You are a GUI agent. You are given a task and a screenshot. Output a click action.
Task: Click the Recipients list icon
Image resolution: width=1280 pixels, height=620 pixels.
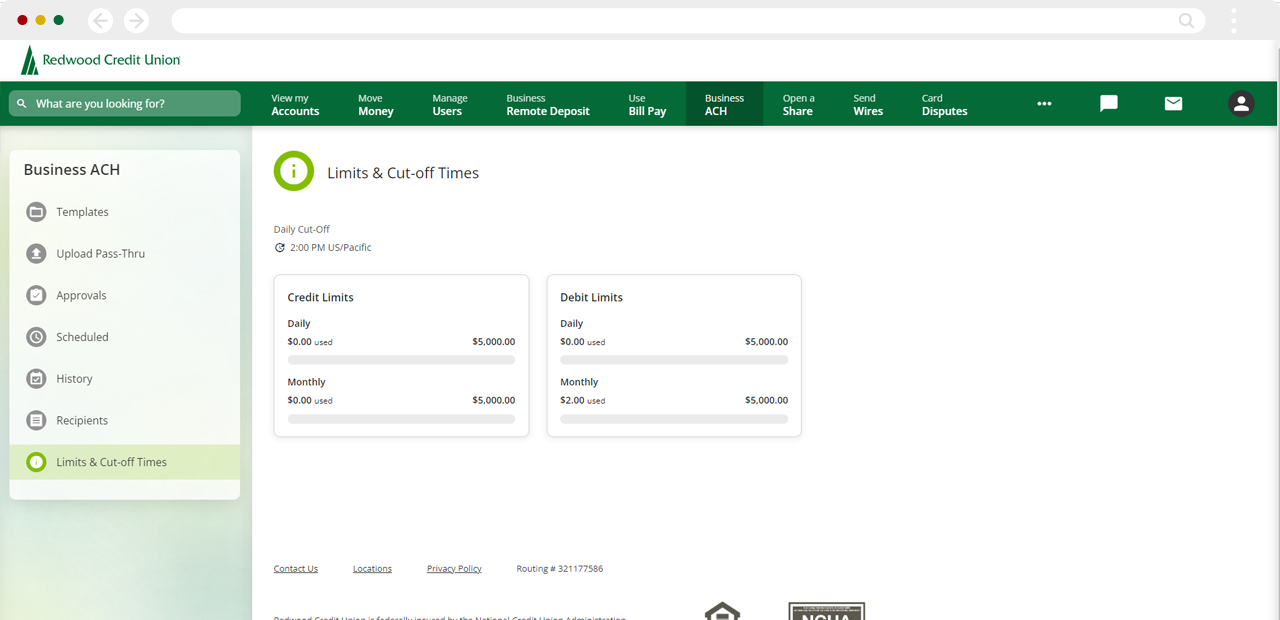36,421
